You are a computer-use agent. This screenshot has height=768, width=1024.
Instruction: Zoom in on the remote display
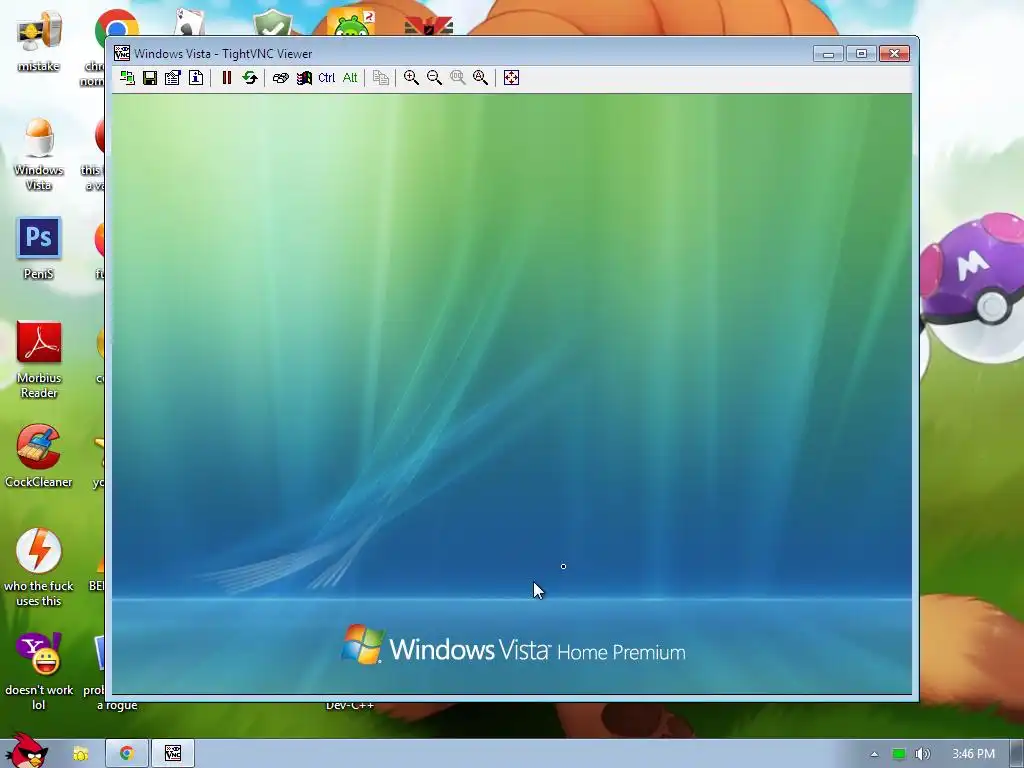coord(411,78)
